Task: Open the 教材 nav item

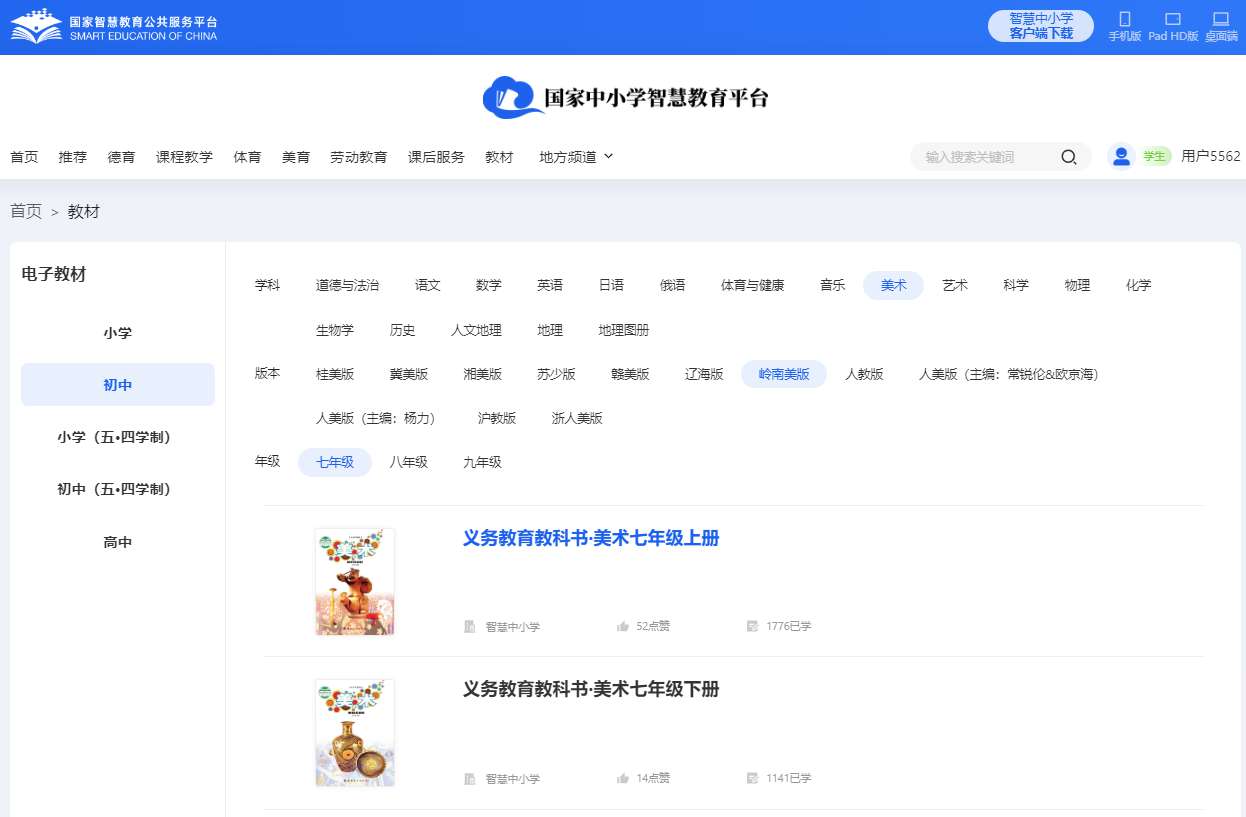Action: coord(499,157)
